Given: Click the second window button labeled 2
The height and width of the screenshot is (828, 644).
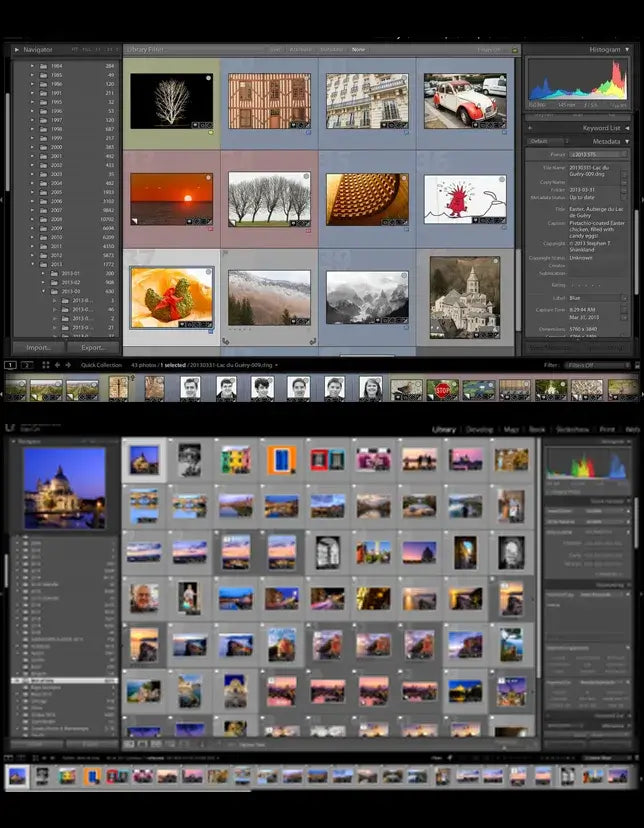Looking at the screenshot, I should click(x=27, y=365).
